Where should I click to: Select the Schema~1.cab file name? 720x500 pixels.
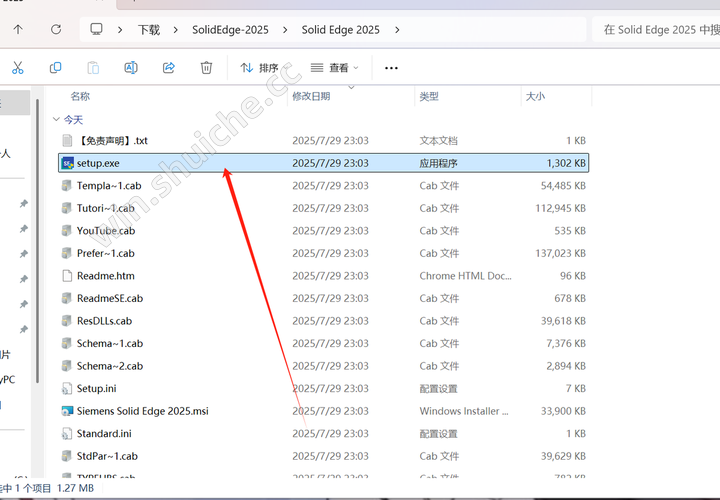click(110, 343)
